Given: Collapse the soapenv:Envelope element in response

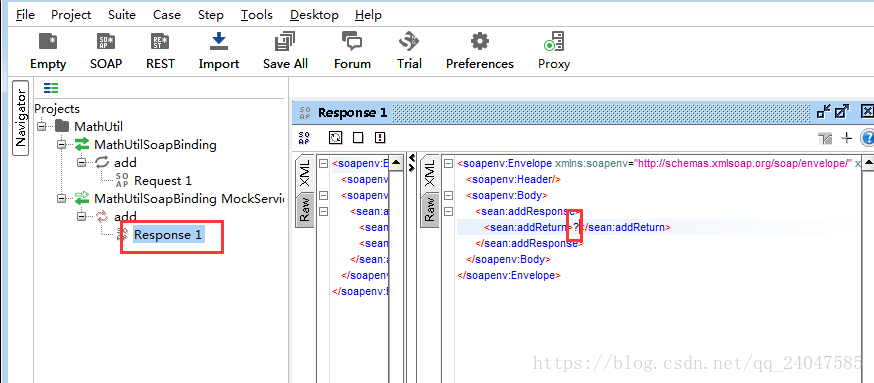Looking at the screenshot, I should 448,164.
